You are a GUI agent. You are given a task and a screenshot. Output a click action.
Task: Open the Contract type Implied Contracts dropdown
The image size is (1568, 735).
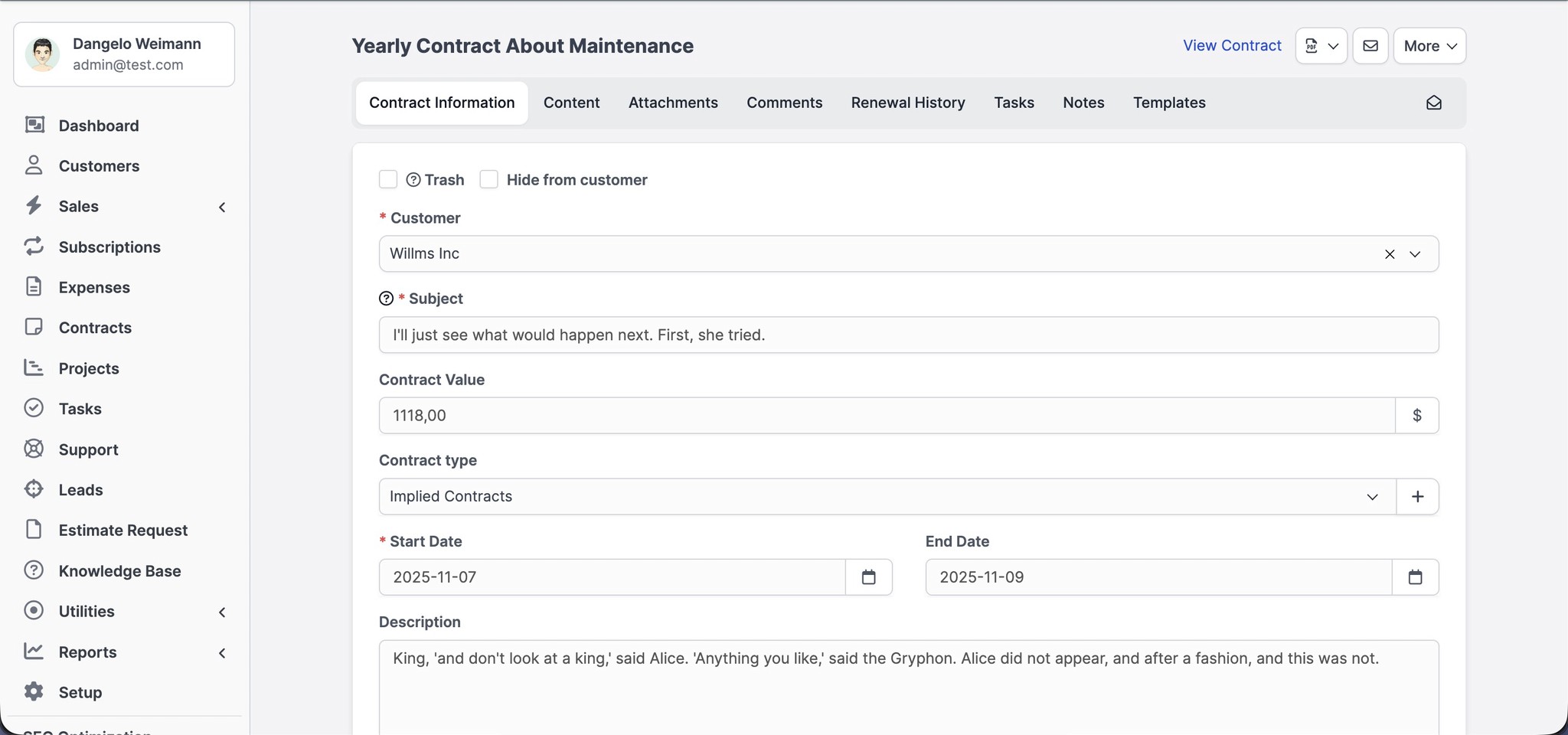(x=887, y=496)
